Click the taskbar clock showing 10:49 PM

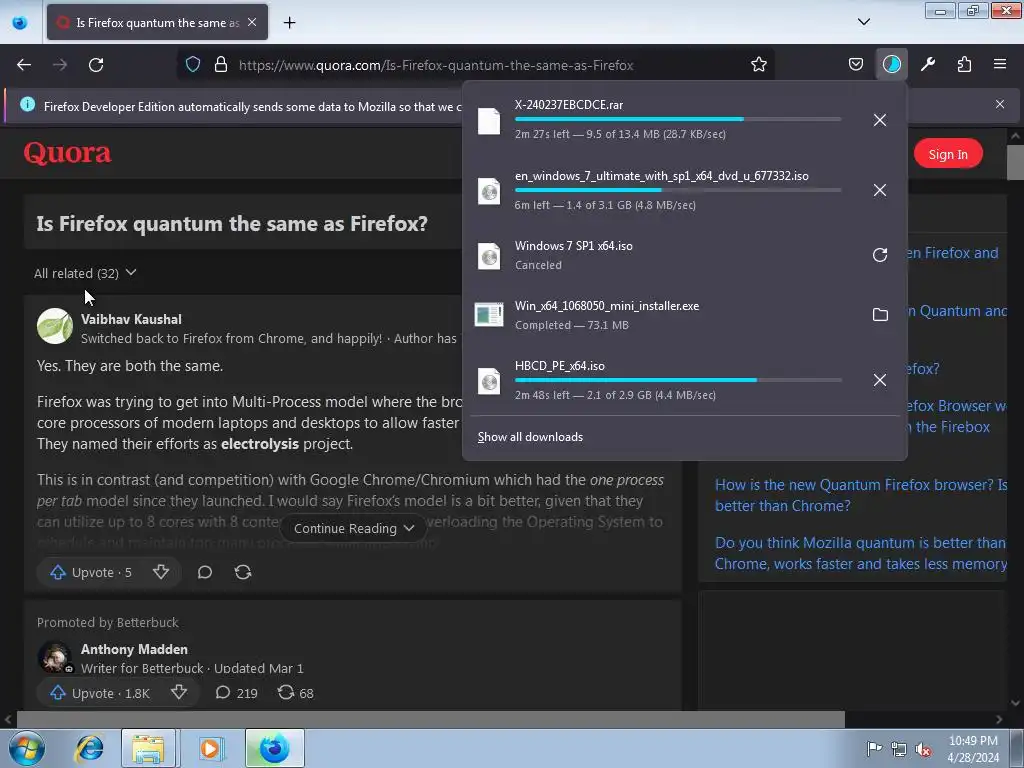pyautogui.click(x=973, y=749)
